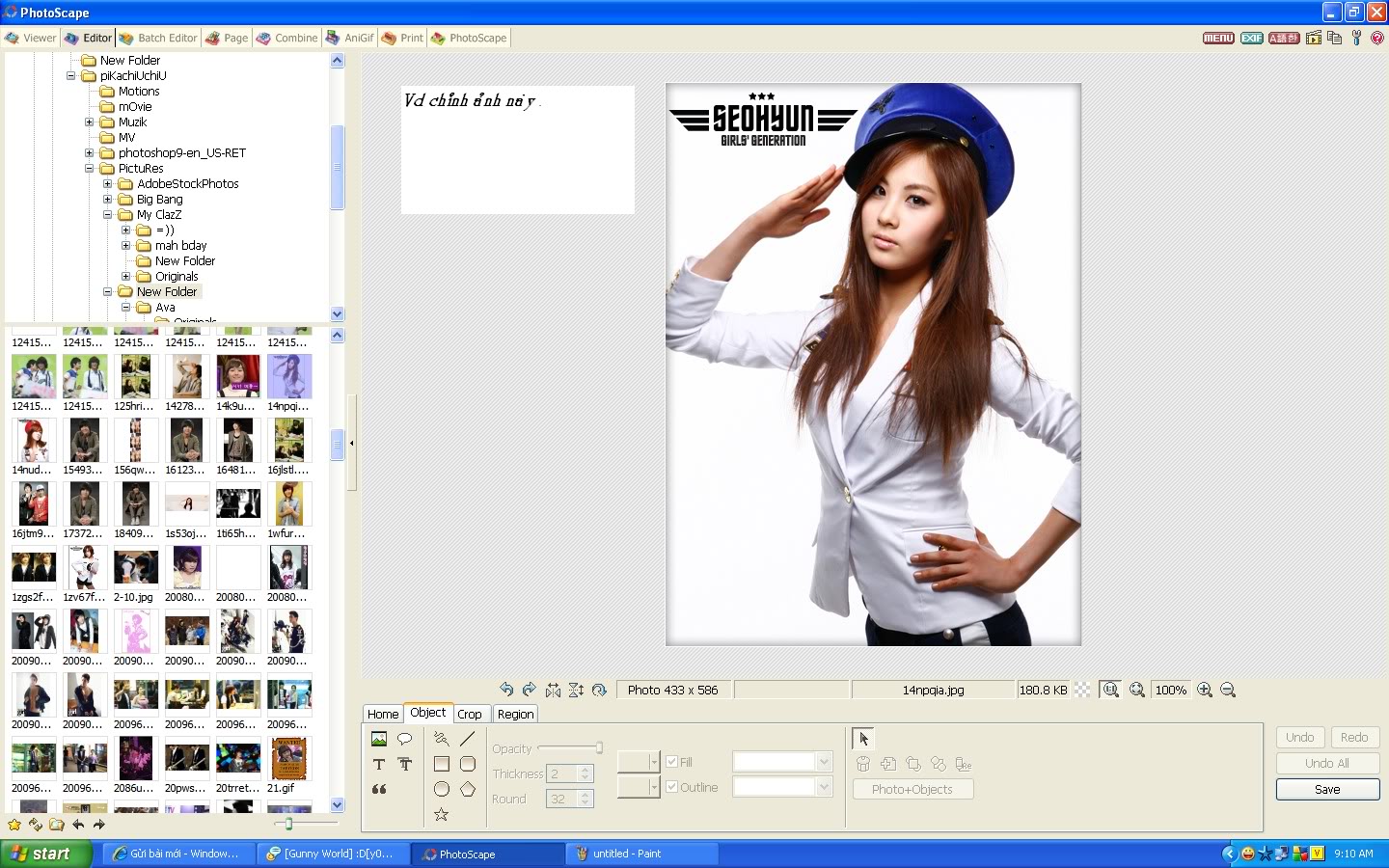Toggle the Fill checkbox

click(x=672, y=762)
